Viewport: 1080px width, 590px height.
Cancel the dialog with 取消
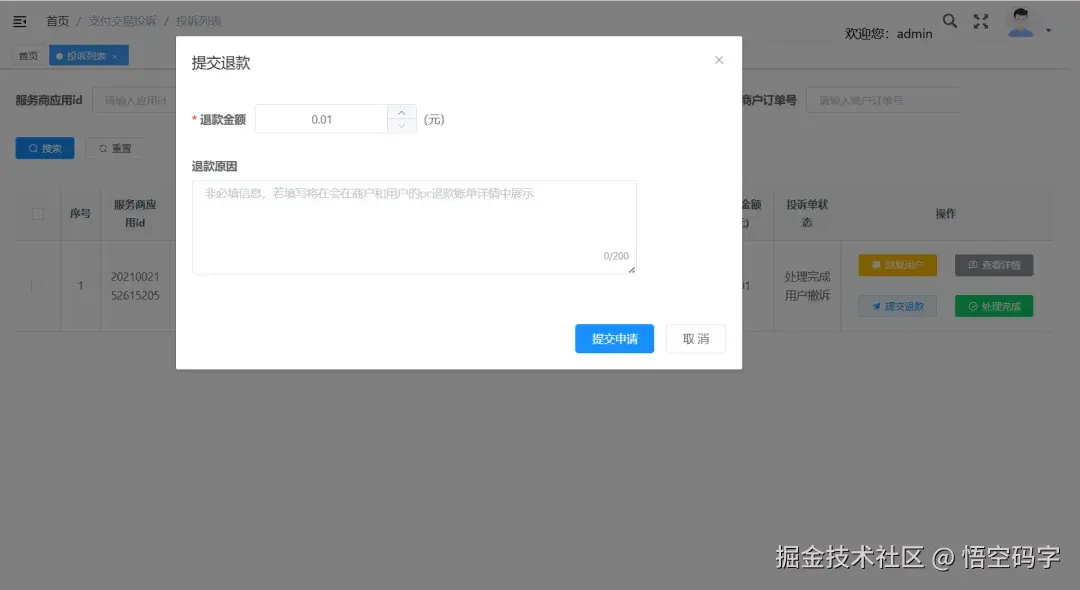pos(695,338)
